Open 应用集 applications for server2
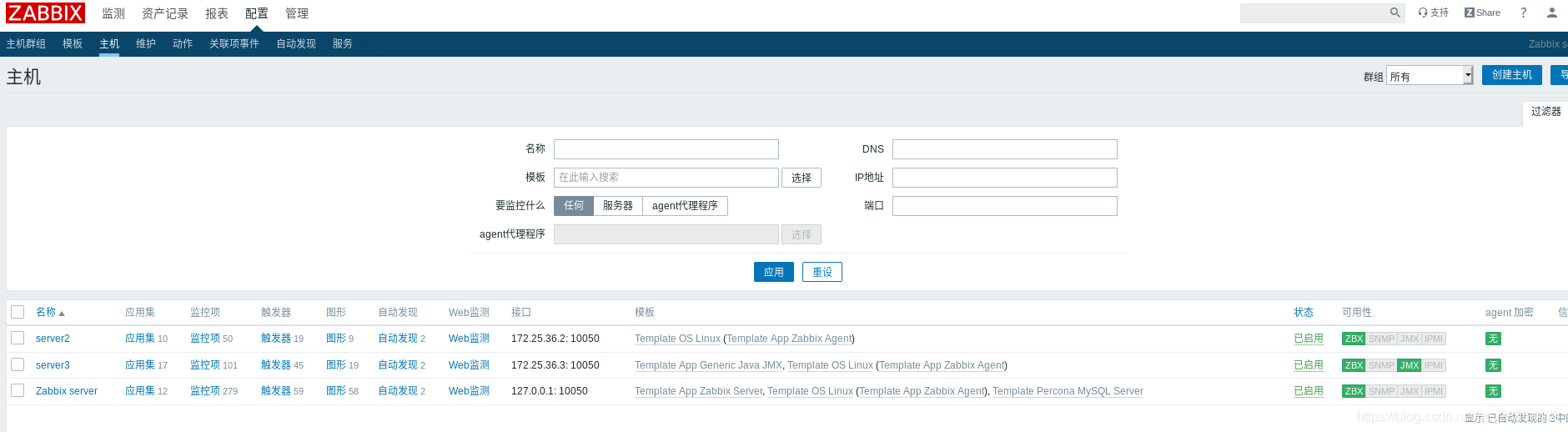Image resolution: width=1568 pixels, height=432 pixels. [x=140, y=339]
